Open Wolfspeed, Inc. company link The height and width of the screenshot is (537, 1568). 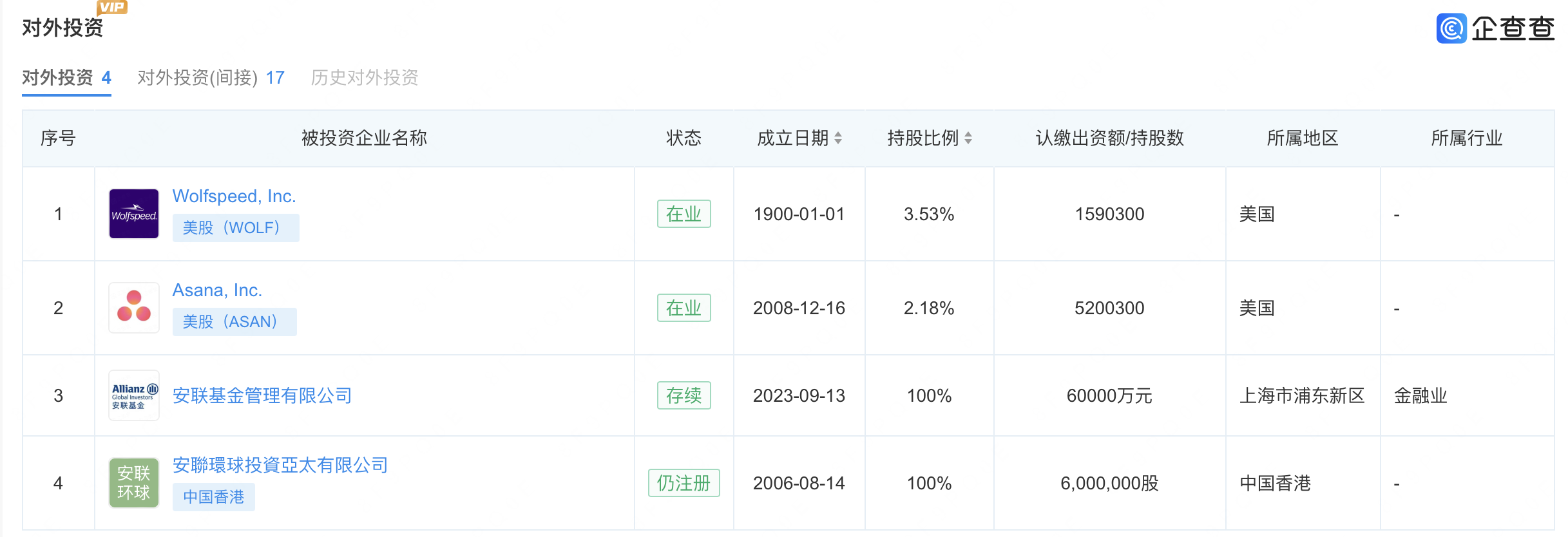234,196
